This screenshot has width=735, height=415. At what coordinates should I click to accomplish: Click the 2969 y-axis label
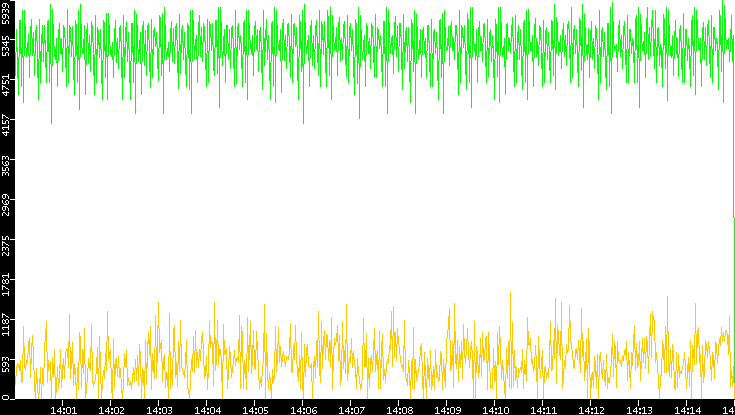coord(6,206)
